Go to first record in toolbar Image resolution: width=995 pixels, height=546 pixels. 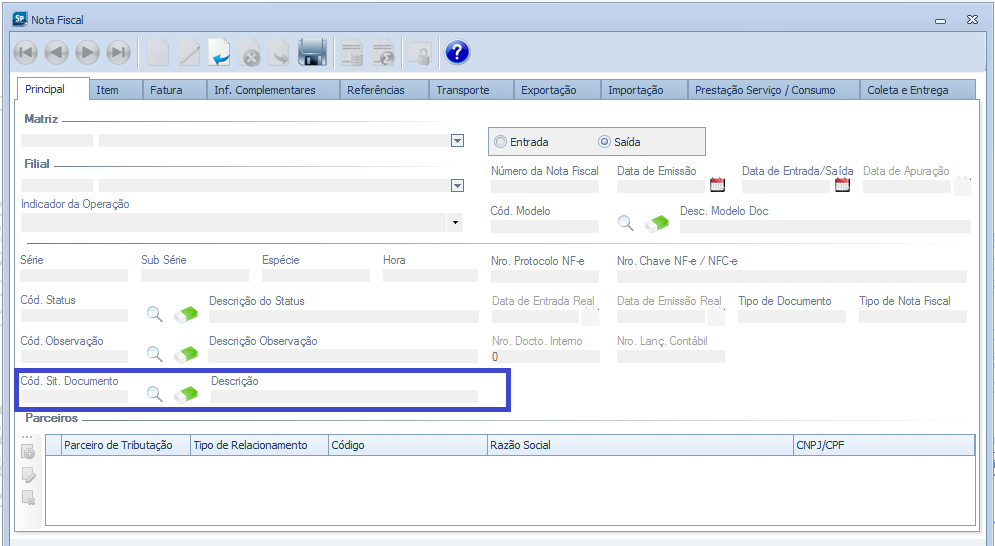(x=26, y=53)
